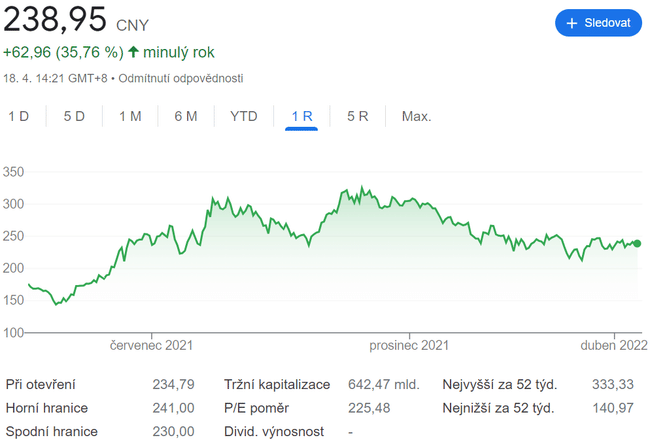Select the 1 M range tab

pyautogui.click(x=130, y=116)
